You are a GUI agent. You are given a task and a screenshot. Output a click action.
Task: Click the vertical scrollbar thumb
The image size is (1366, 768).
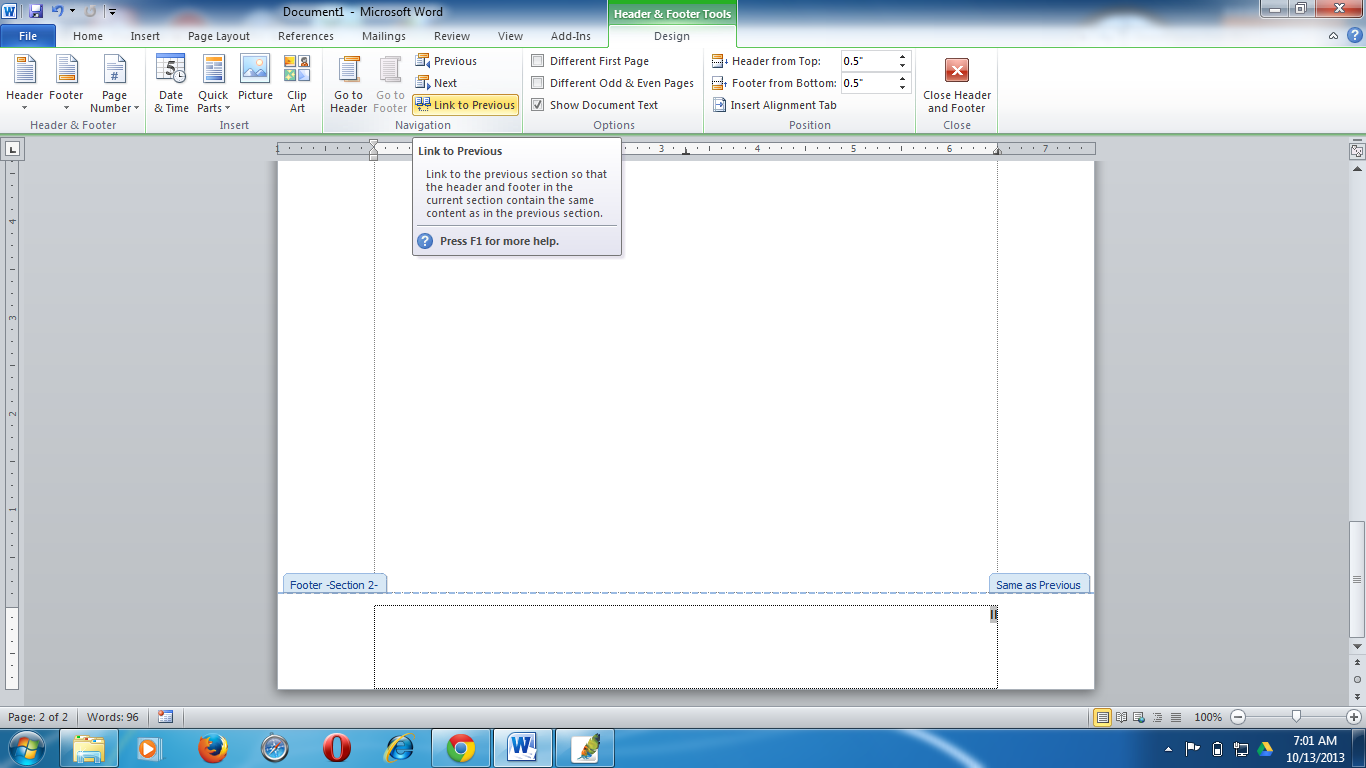1357,580
